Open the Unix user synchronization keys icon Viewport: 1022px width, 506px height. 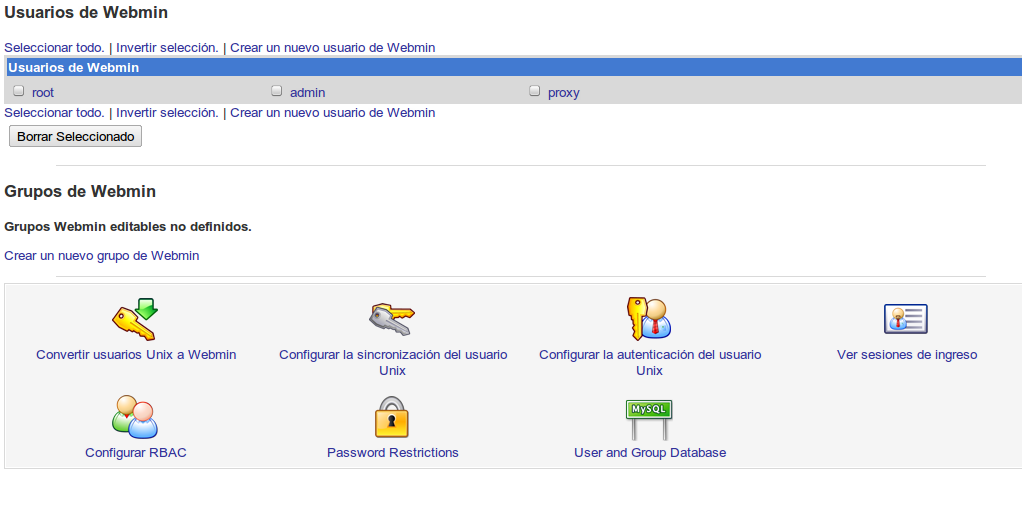tap(392, 319)
